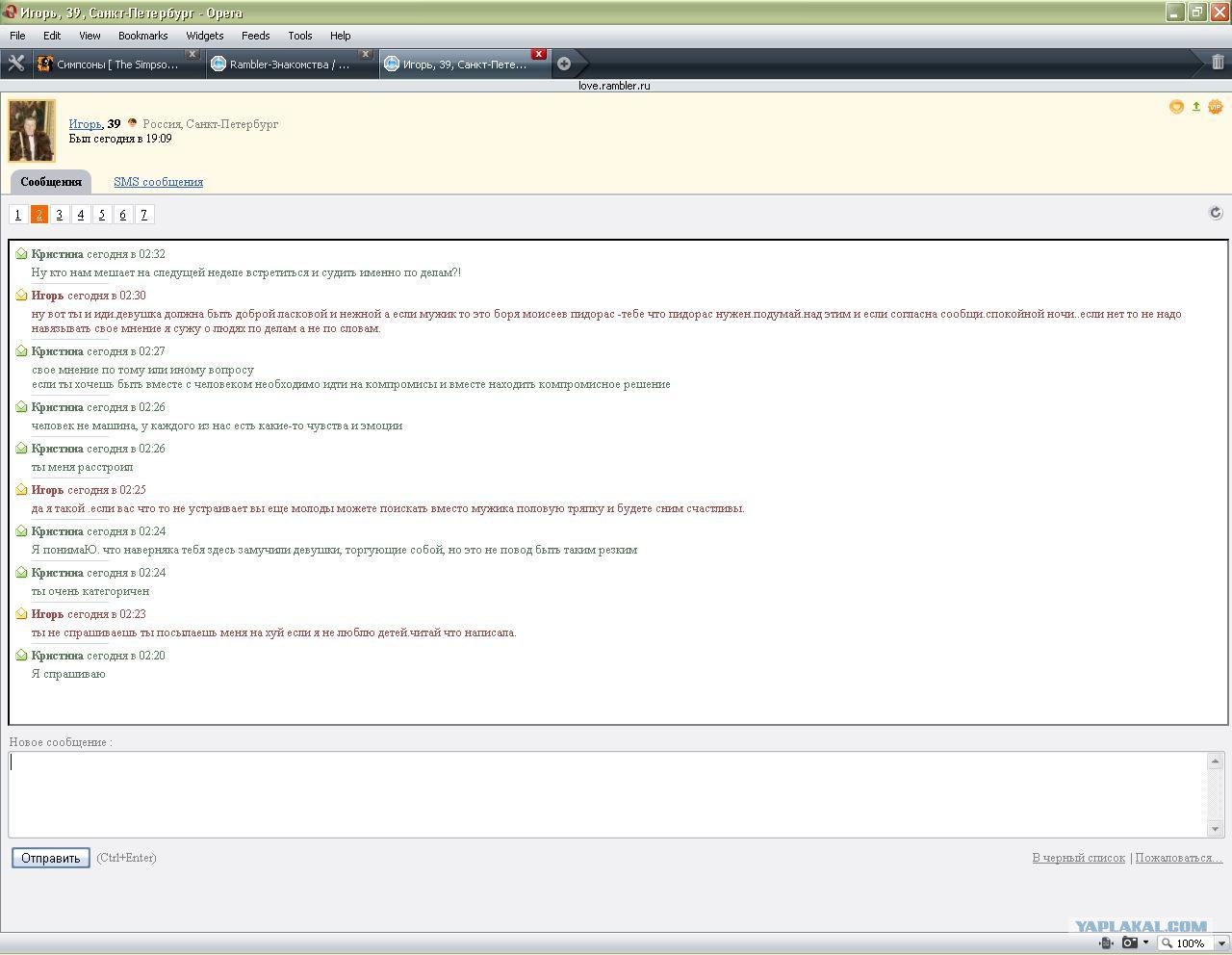Switch to the Rambler-Знакомства browser tab

tap(291, 65)
